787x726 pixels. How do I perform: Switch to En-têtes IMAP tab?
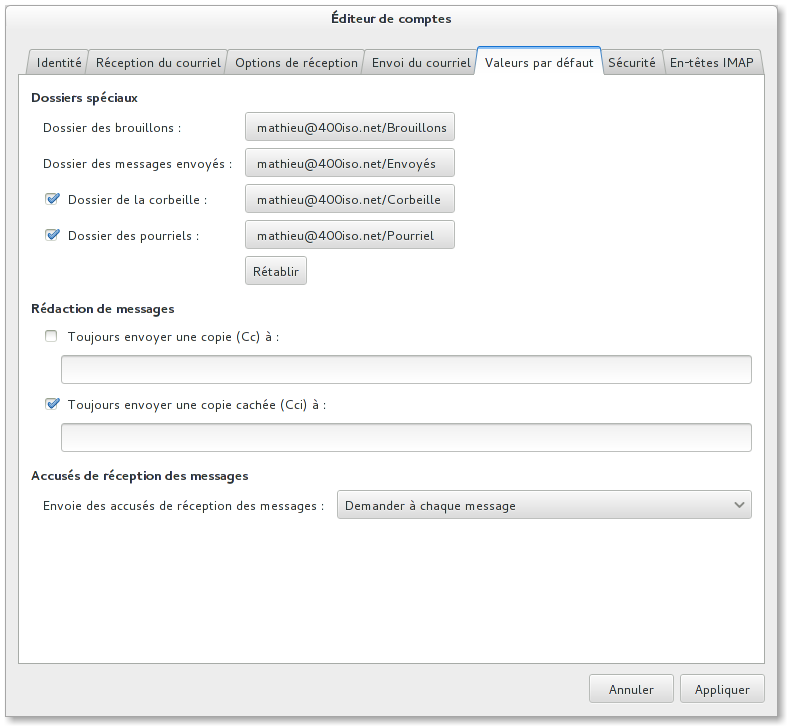[x=714, y=62]
